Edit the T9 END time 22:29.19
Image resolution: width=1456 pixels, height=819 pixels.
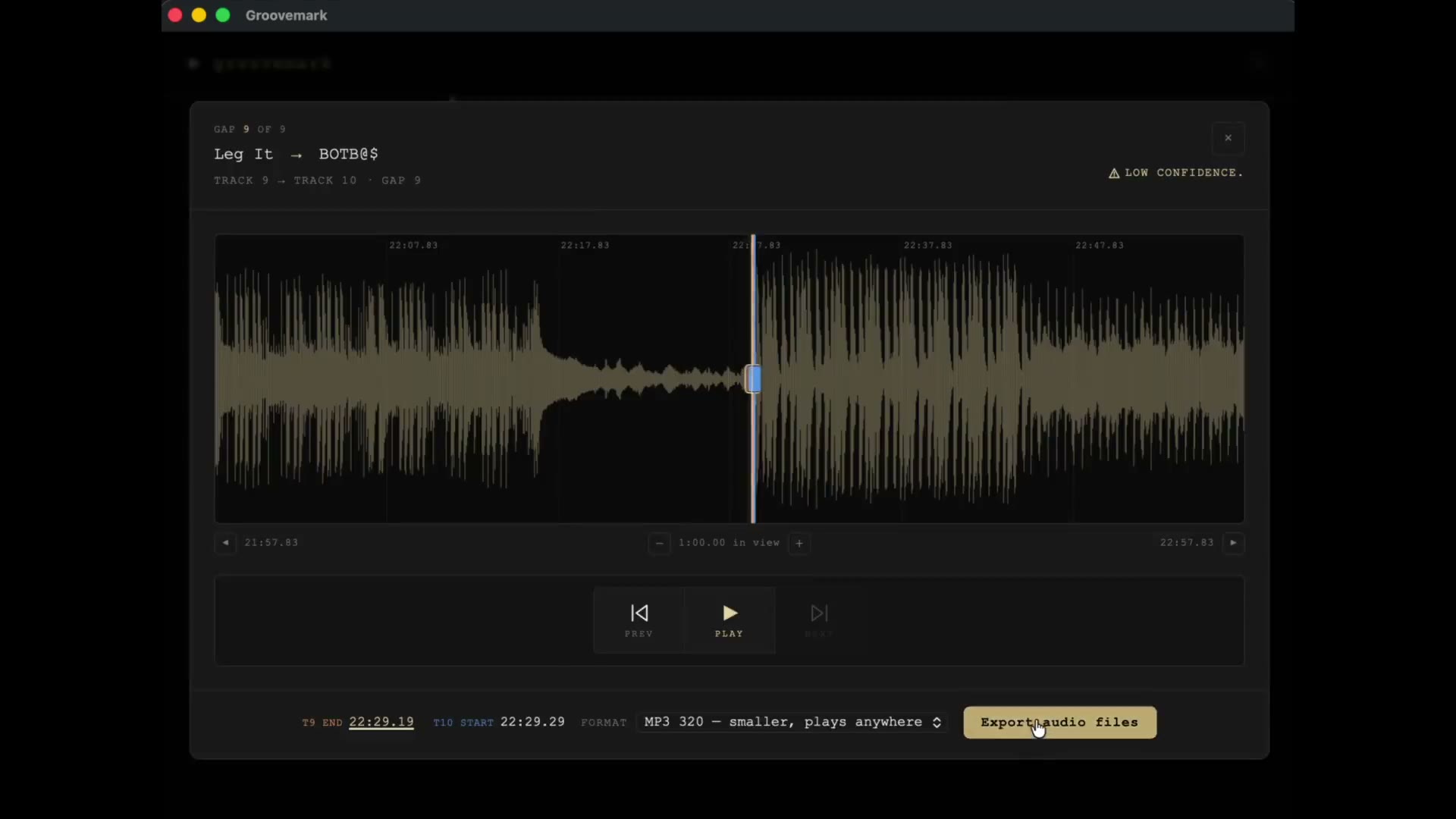pos(381,722)
